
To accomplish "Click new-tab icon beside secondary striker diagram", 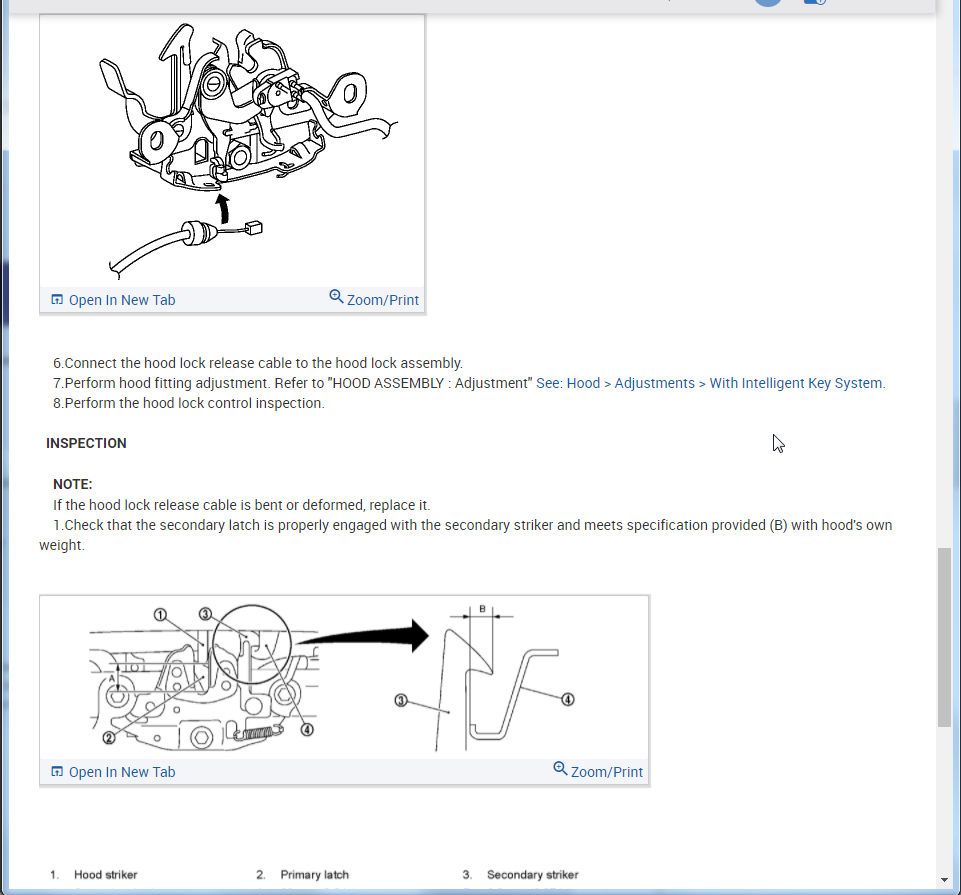I will (x=57, y=772).
